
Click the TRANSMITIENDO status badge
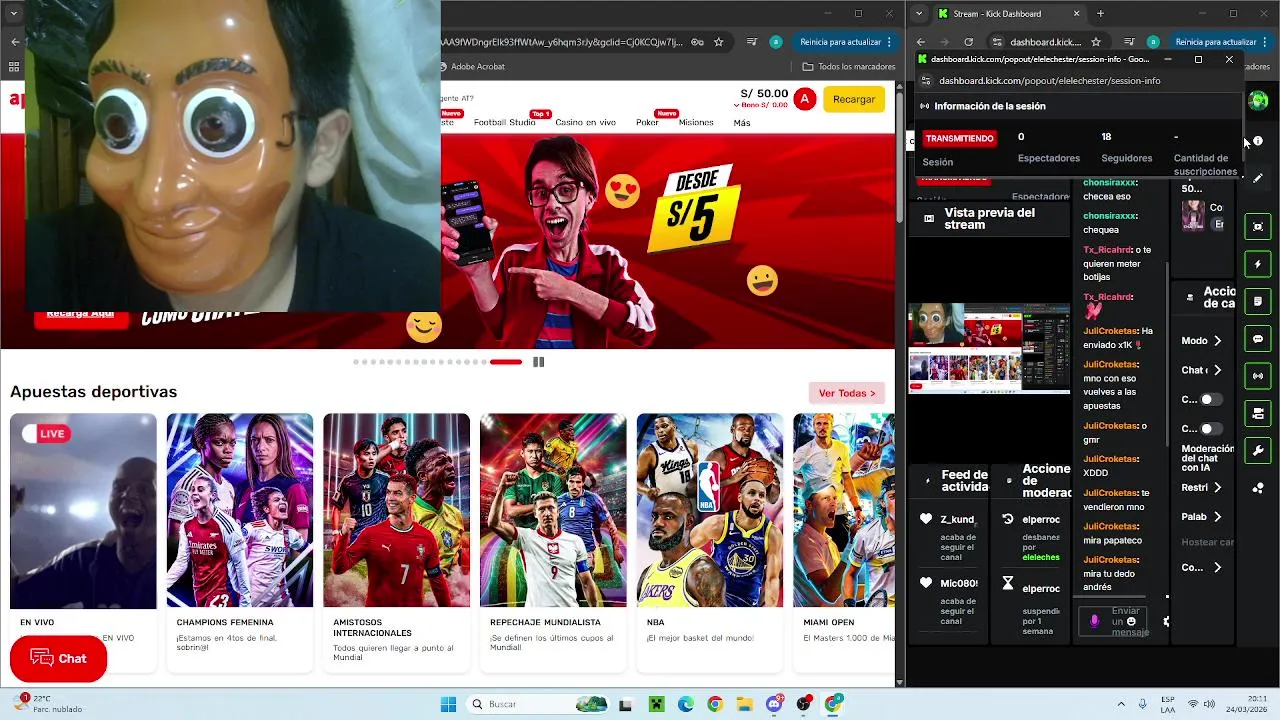(959, 138)
